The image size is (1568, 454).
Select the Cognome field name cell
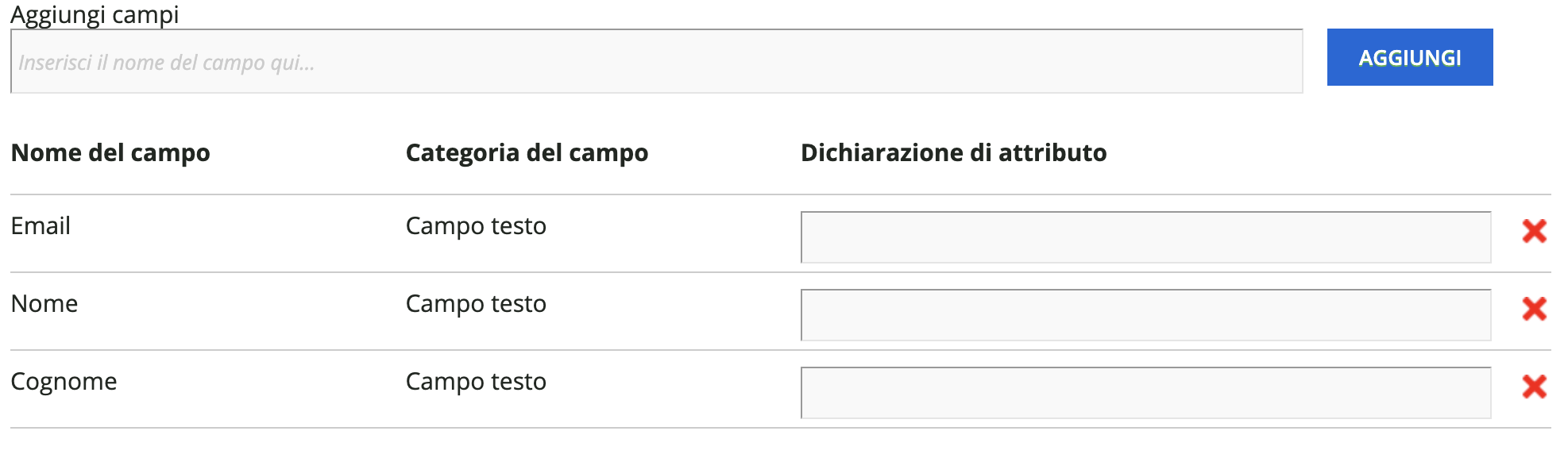pos(64,382)
